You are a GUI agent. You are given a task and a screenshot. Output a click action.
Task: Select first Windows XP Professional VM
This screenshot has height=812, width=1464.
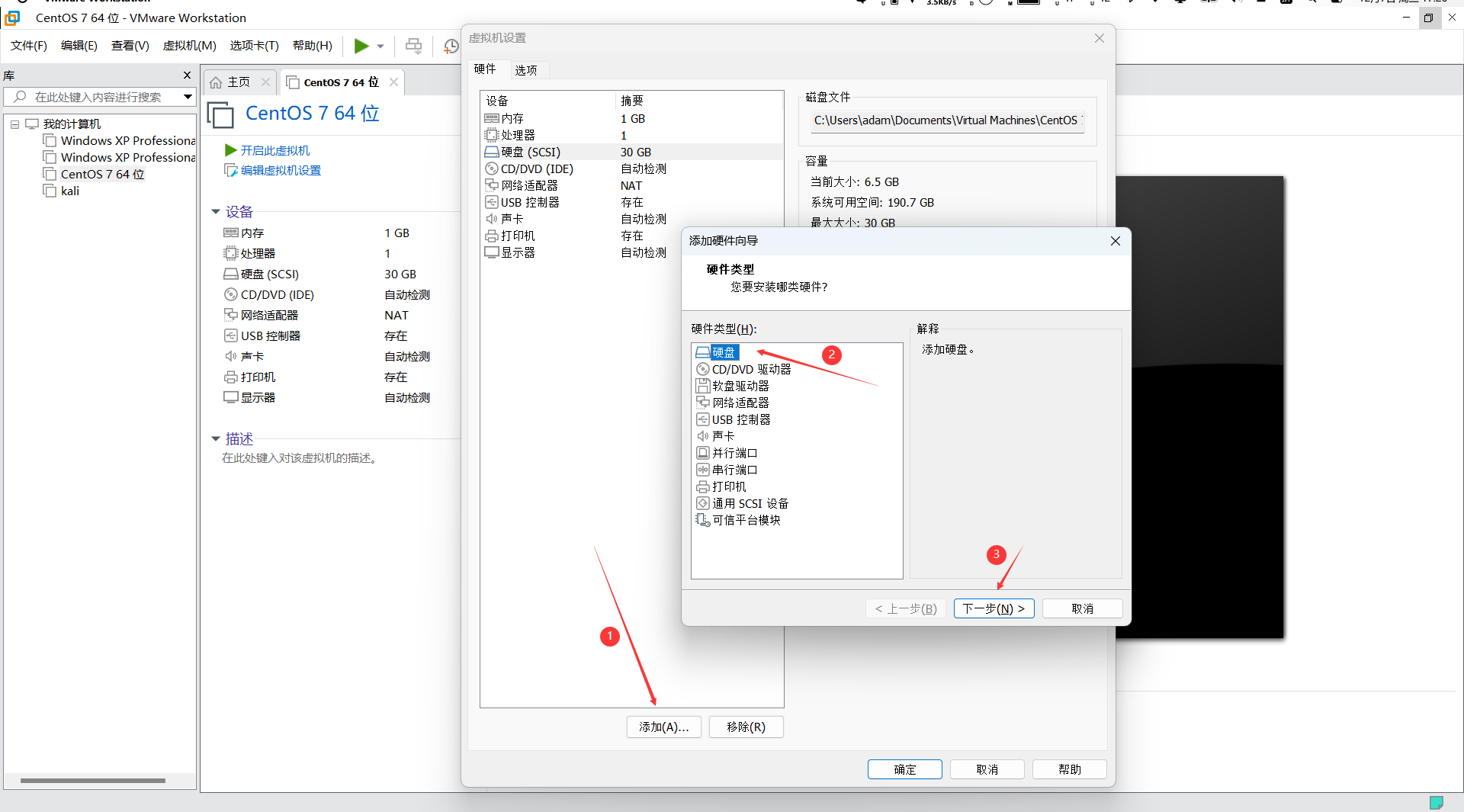(x=127, y=140)
